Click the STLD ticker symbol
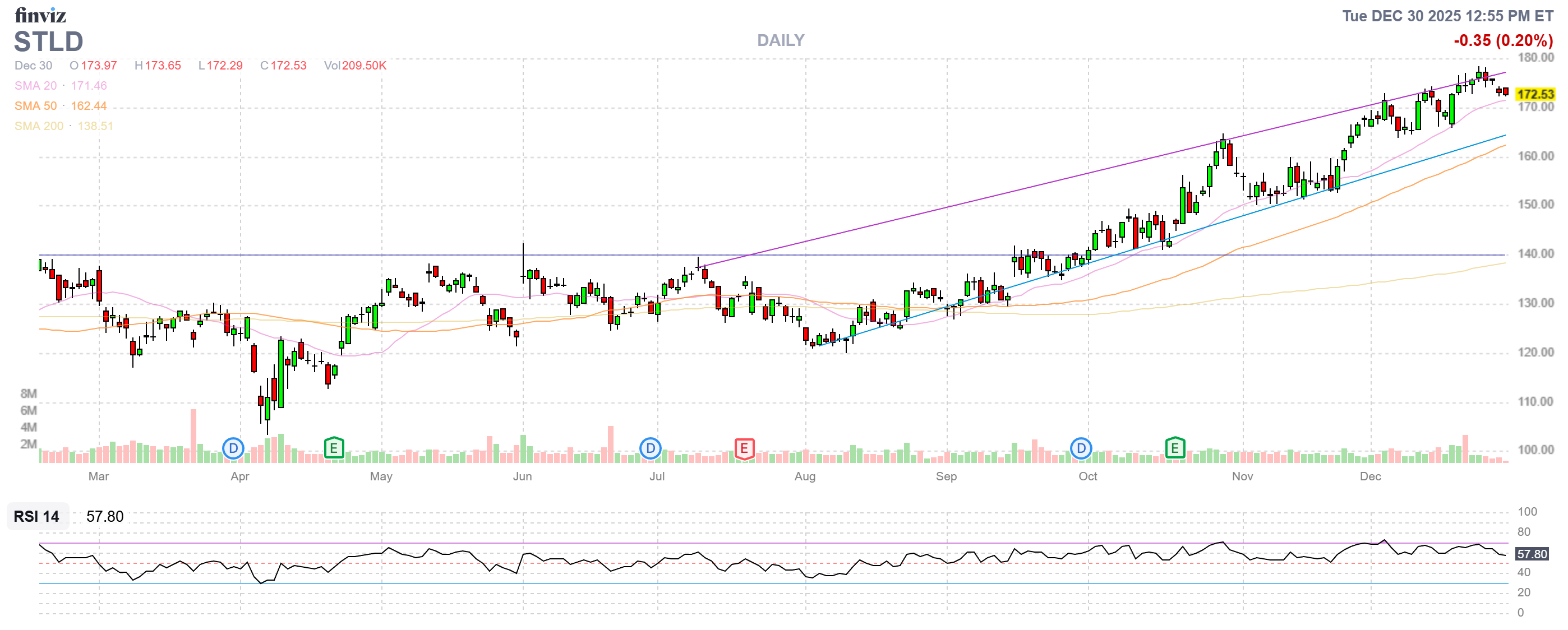This screenshot has height=630, width=1568. pyautogui.click(x=49, y=42)
